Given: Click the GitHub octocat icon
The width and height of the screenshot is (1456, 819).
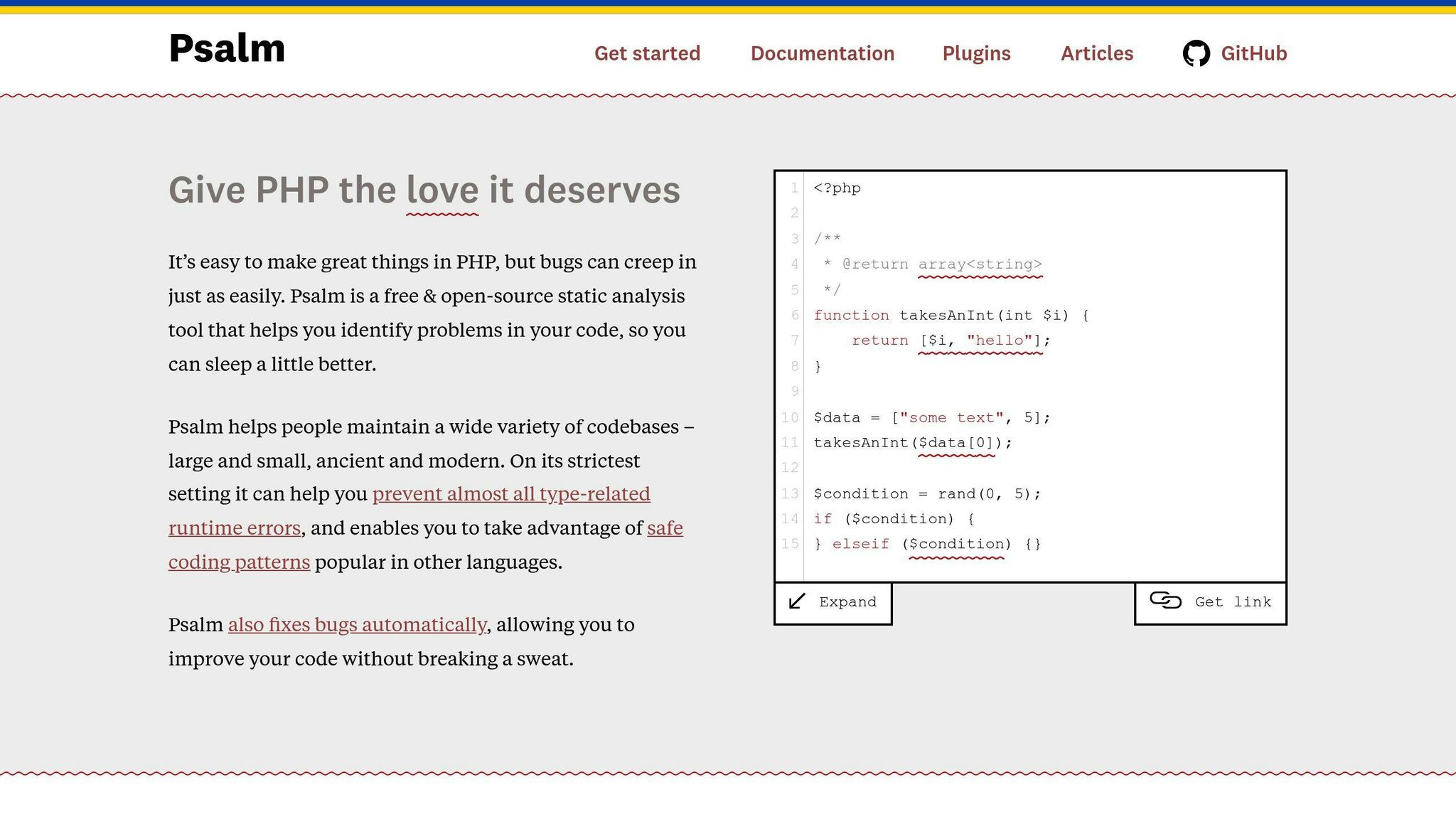Looking at the screenshot, I should [1197, 53].
